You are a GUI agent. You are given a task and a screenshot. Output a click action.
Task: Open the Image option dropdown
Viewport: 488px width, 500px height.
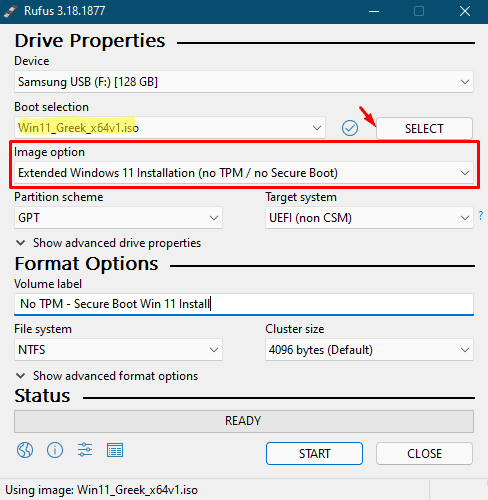[x=244, y=173]
